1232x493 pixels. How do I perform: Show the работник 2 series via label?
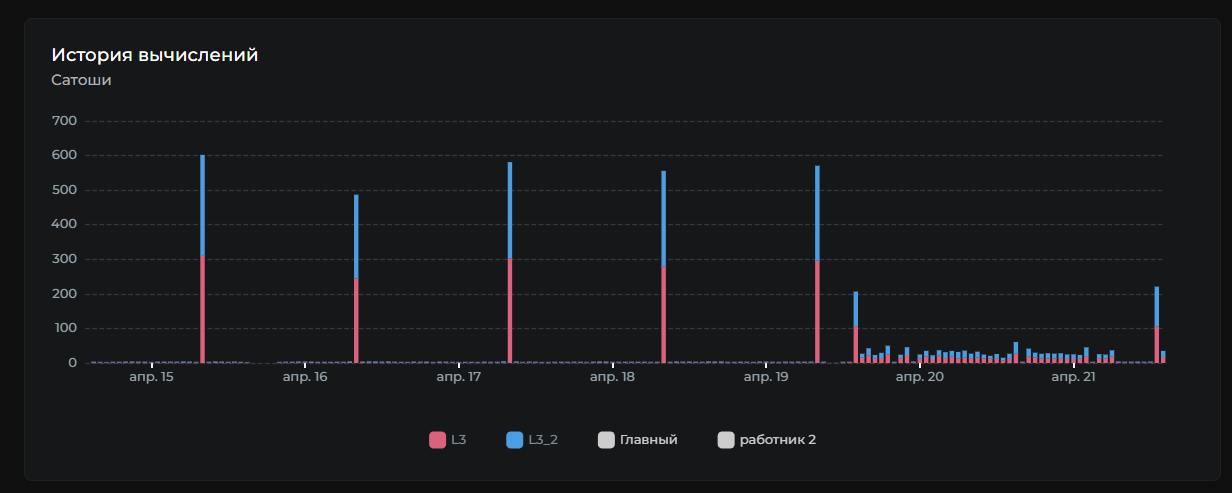pos(778,439)
